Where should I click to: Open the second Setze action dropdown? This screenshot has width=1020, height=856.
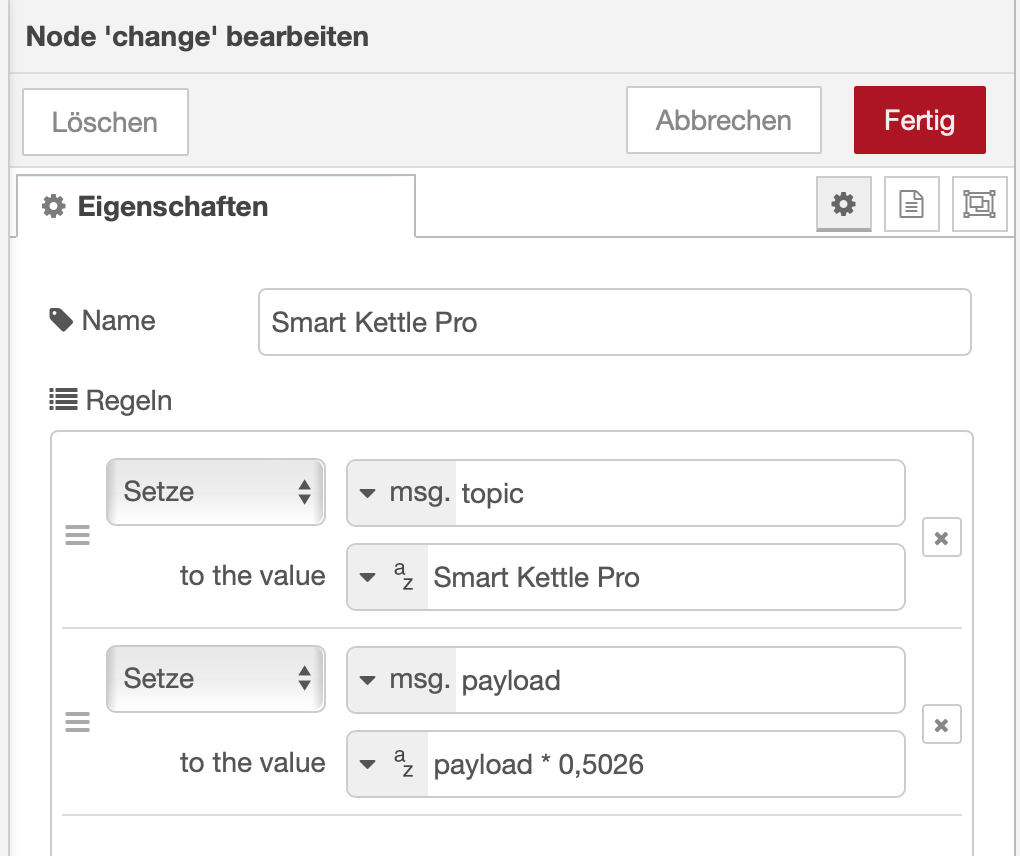click(215, 679)
